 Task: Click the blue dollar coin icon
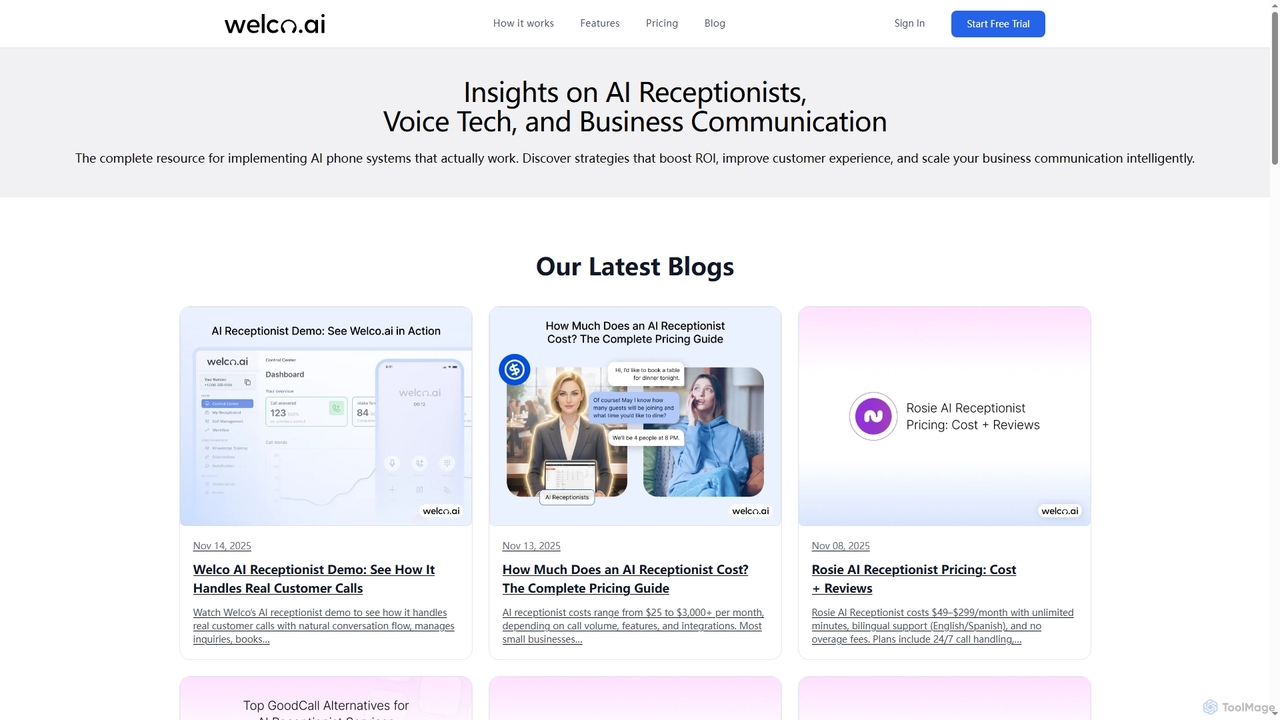tap(515, 370)
